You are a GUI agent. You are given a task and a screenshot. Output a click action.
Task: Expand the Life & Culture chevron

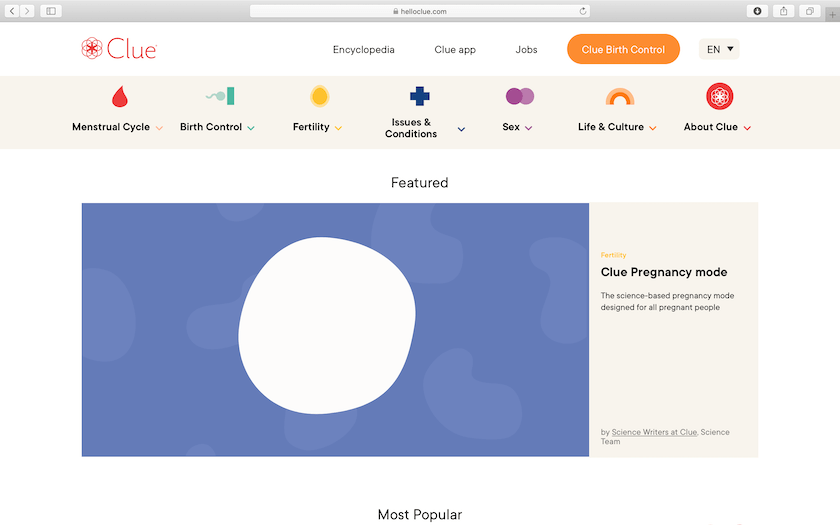point(652,128)
